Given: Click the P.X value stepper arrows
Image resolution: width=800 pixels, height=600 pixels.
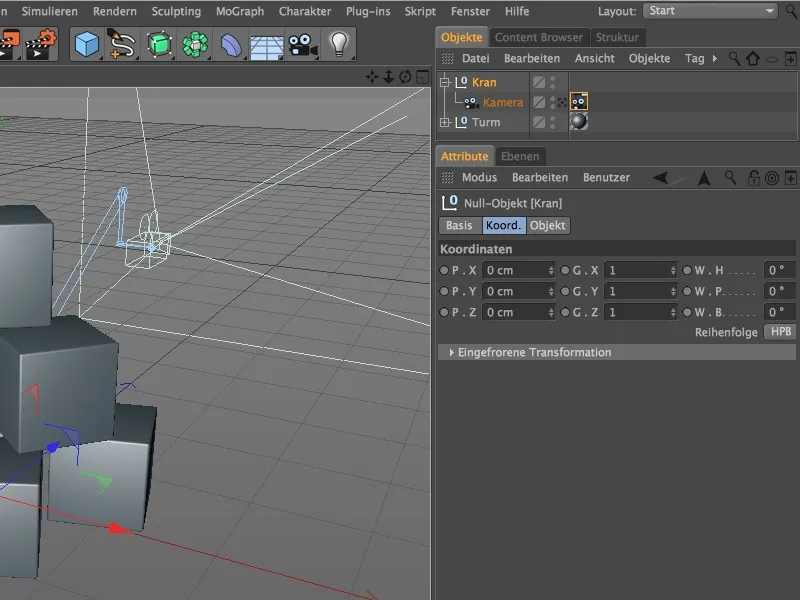Looking at the screenshot, I should coord(551,270).
